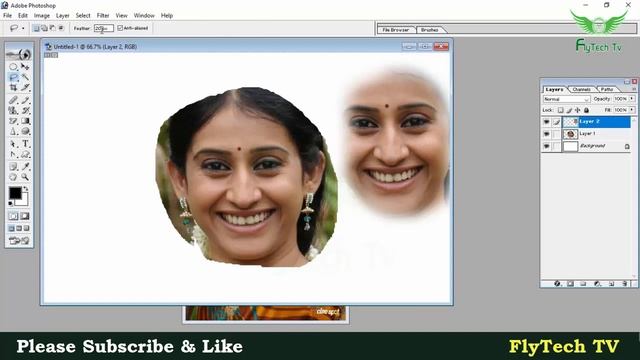
Task: Click Adobe Online picture atop toolbox
Action: (19, 54)
